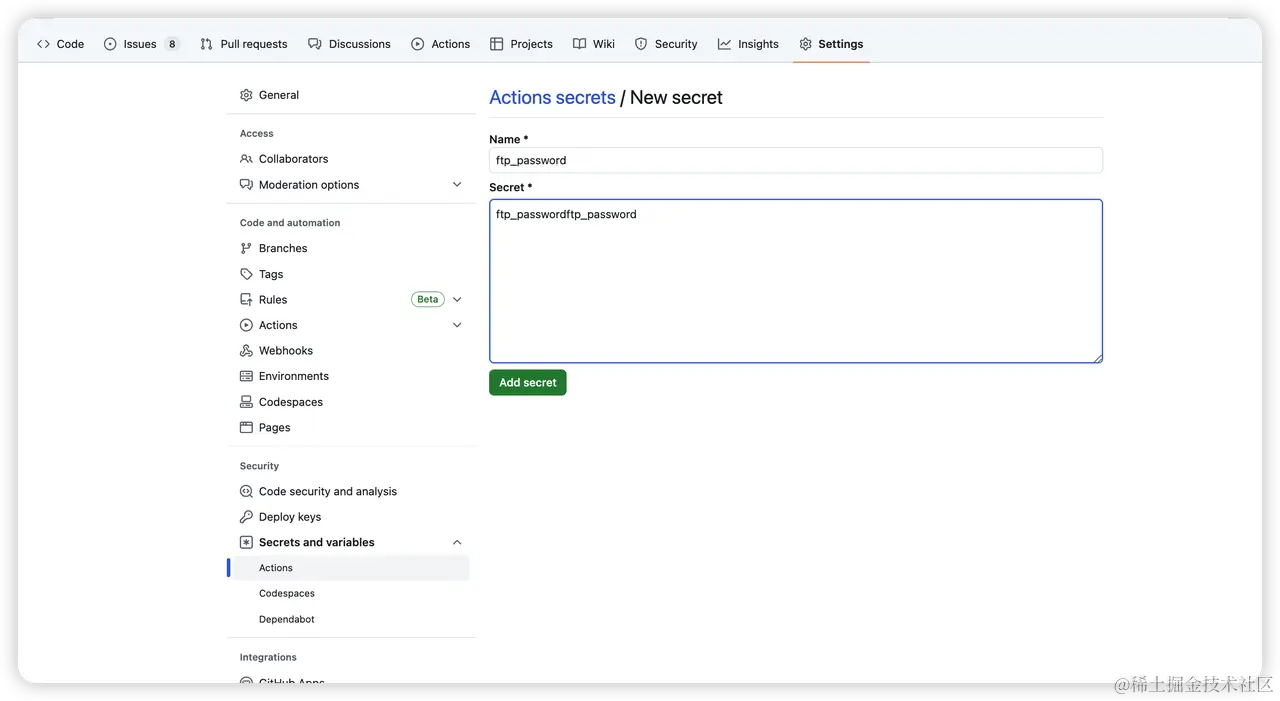Open the Security tab
The width and height of the screenshot is (1280, 701).
666,44
